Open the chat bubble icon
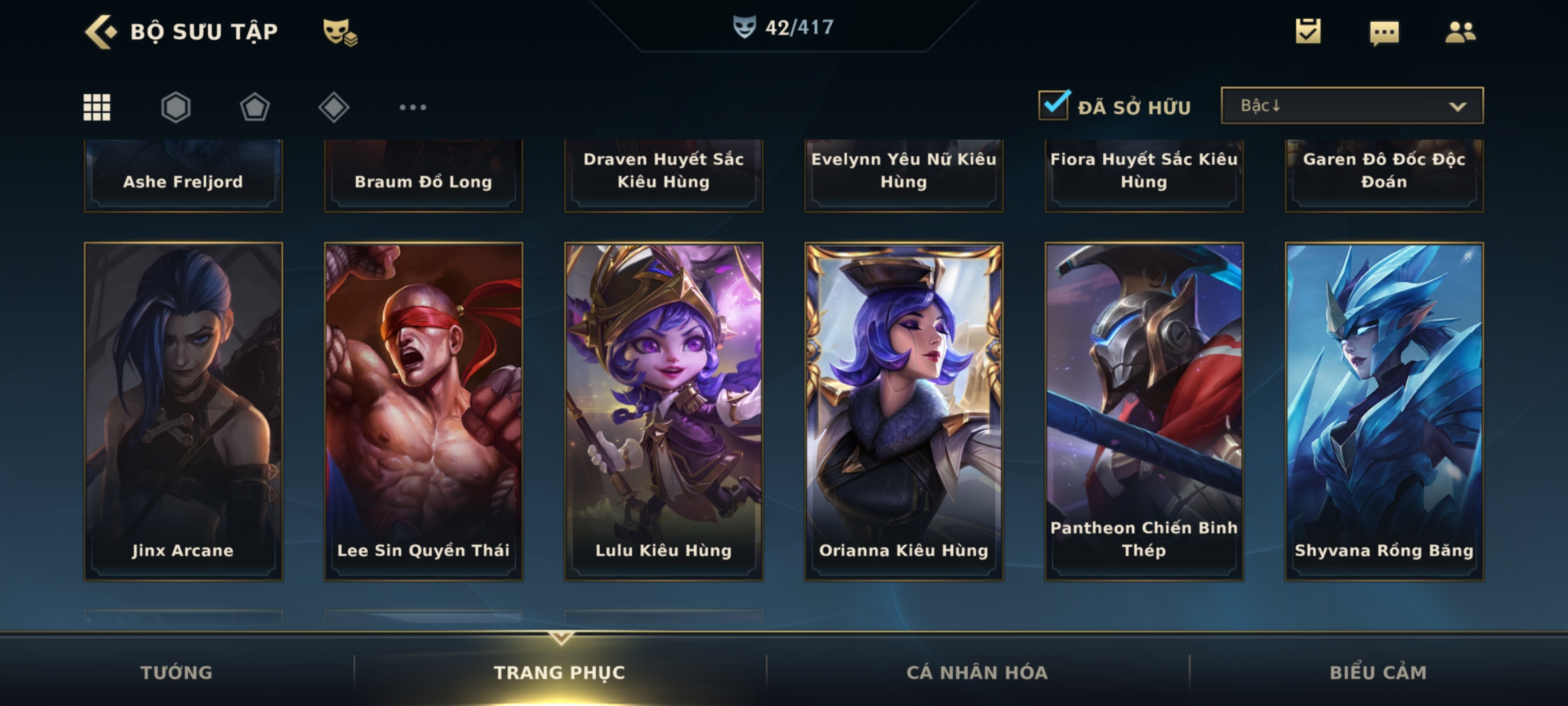This screenshot has height=706, width=1568. 1384,33
